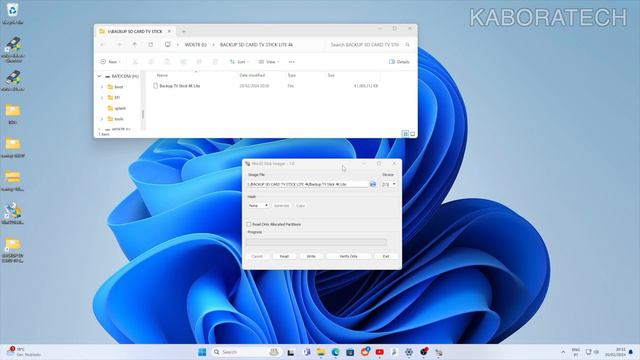
Task: Sort by the Type column header
Action: coord(291,76)
